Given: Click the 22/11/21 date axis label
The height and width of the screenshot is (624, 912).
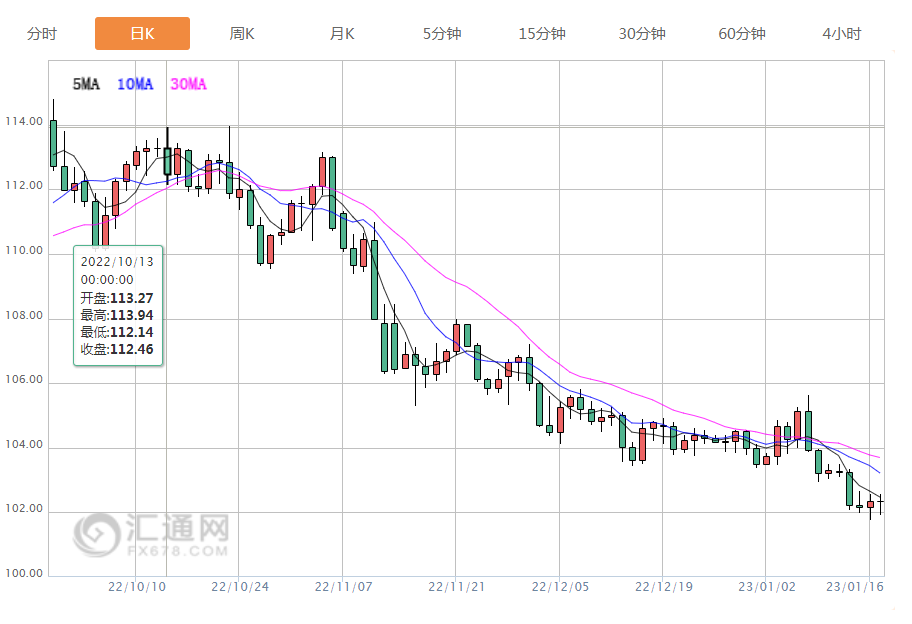Looking at the screenshot, I should [456, 587].
